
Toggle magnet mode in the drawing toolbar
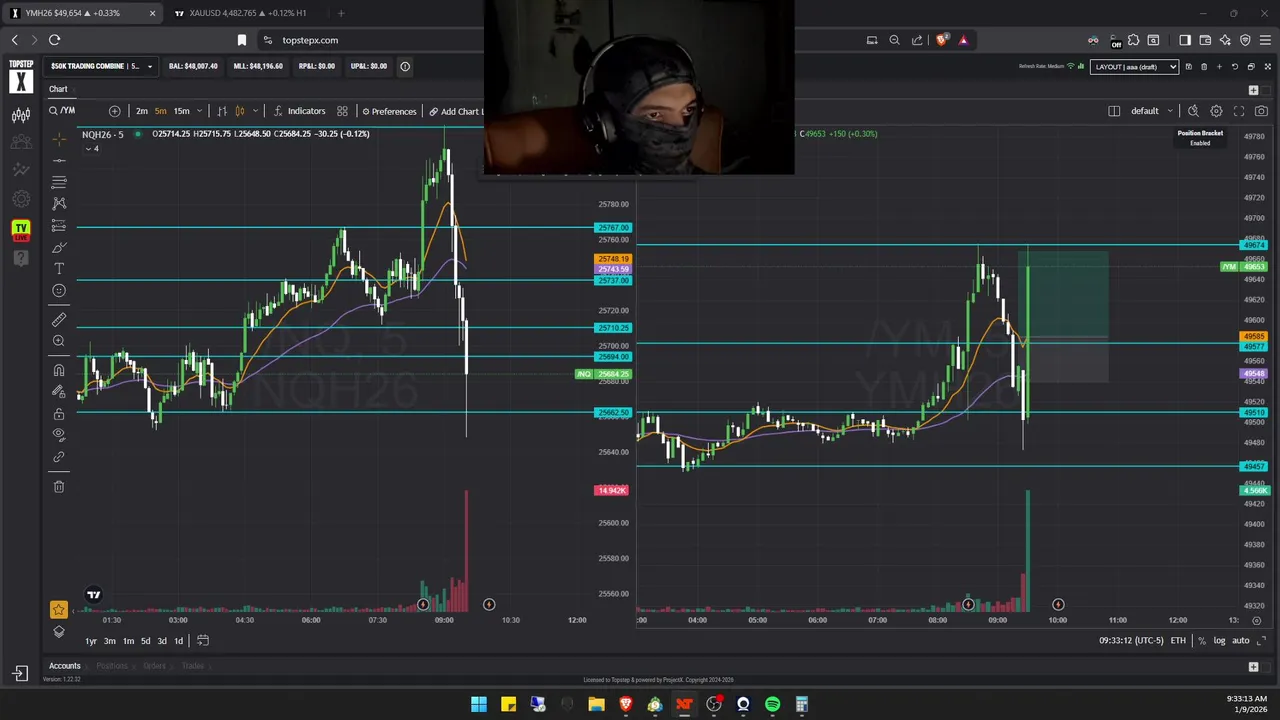59,370
